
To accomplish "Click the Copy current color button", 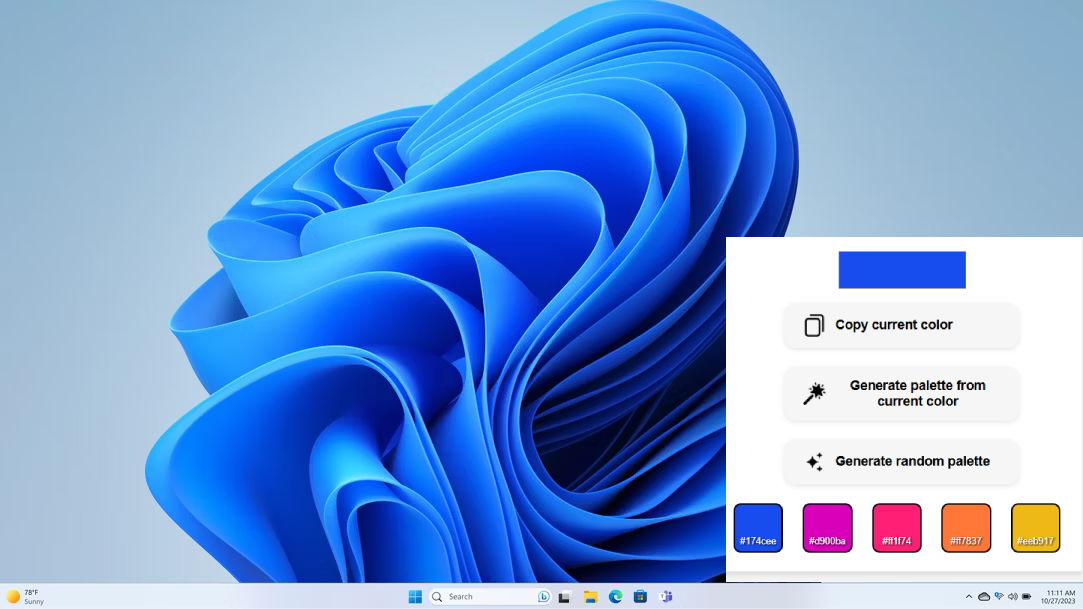I will (901, 325).
